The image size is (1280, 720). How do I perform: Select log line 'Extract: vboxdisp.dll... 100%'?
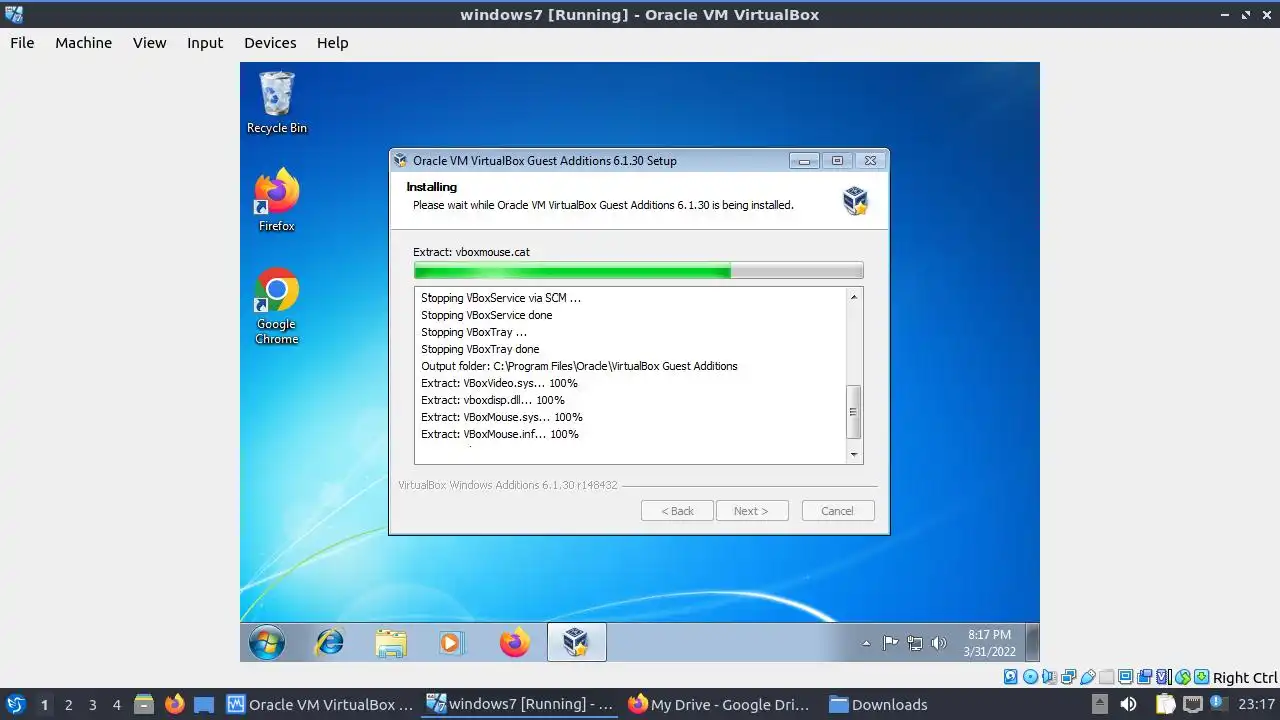click(493, 400)
